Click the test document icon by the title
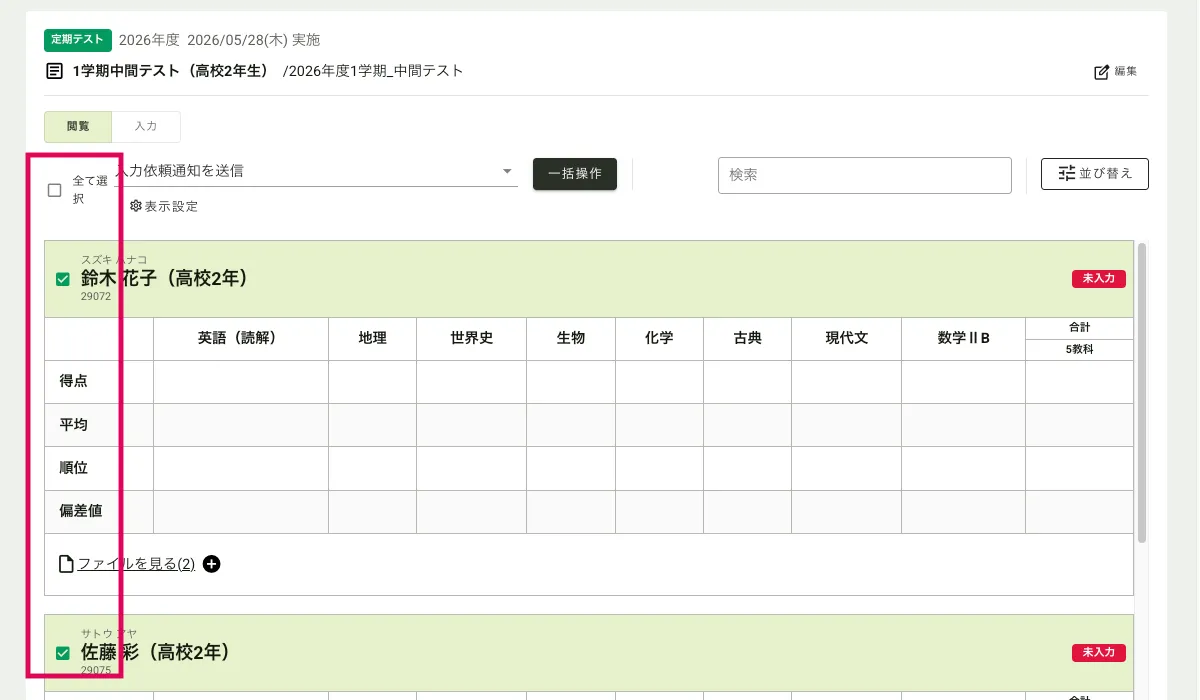The width and height of the screenshot is (1200, 700). point(54,71)
